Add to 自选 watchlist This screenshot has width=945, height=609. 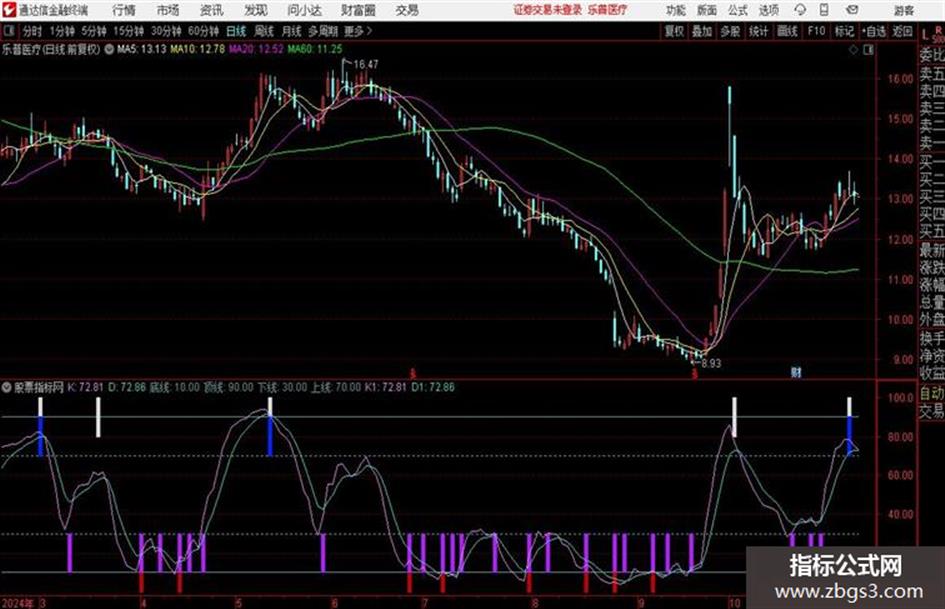873,31
